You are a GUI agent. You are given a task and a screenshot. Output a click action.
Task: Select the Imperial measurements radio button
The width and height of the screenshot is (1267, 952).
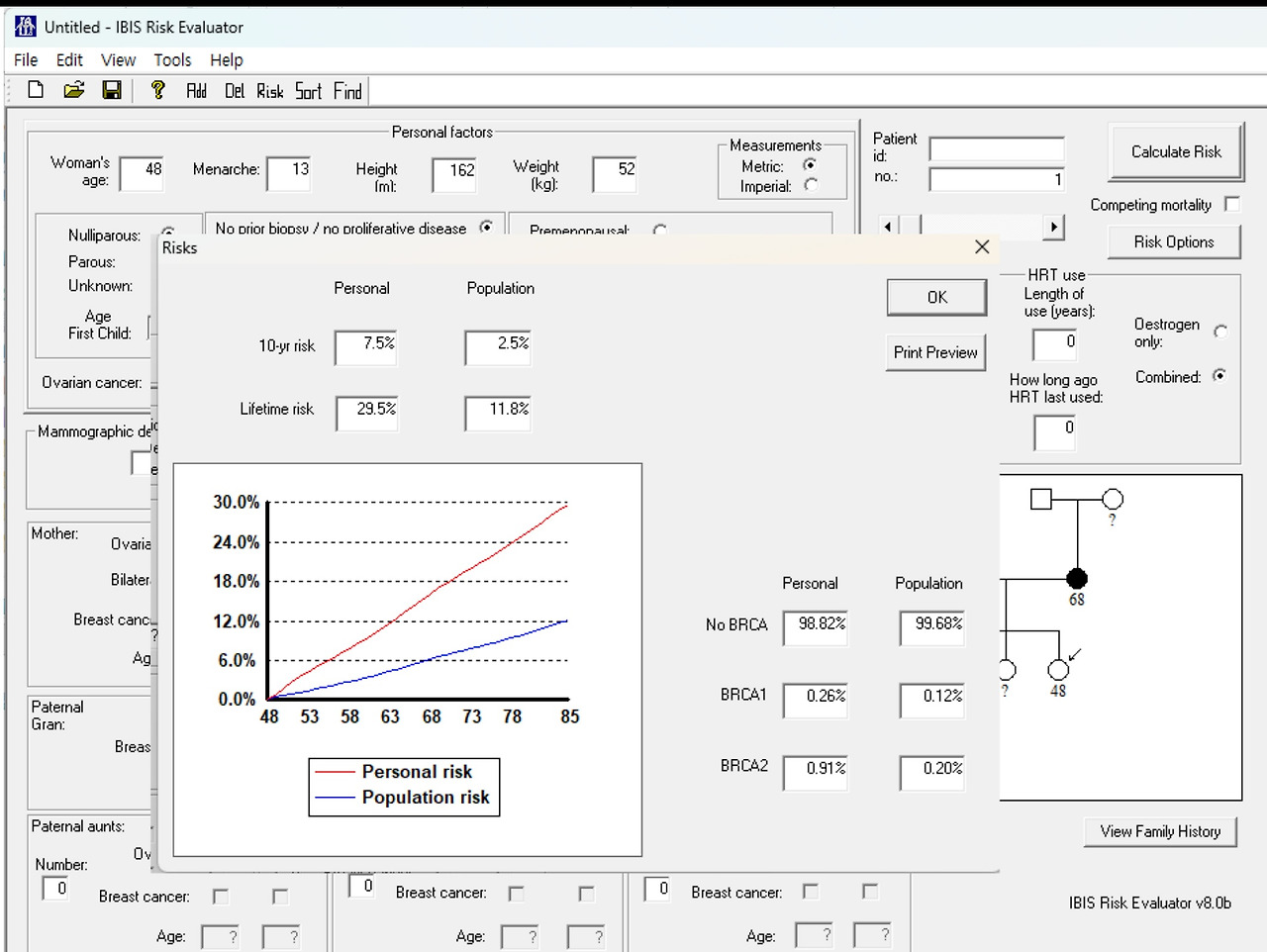(811, 185)
